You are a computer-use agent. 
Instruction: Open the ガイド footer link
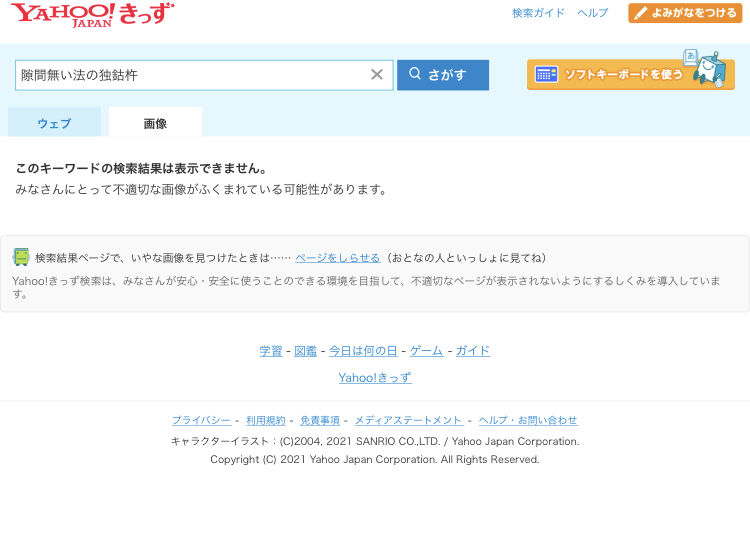click(x=473, y=351)
